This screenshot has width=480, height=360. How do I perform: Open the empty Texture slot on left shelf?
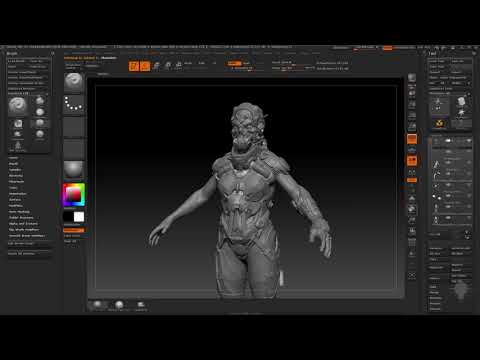74,148
